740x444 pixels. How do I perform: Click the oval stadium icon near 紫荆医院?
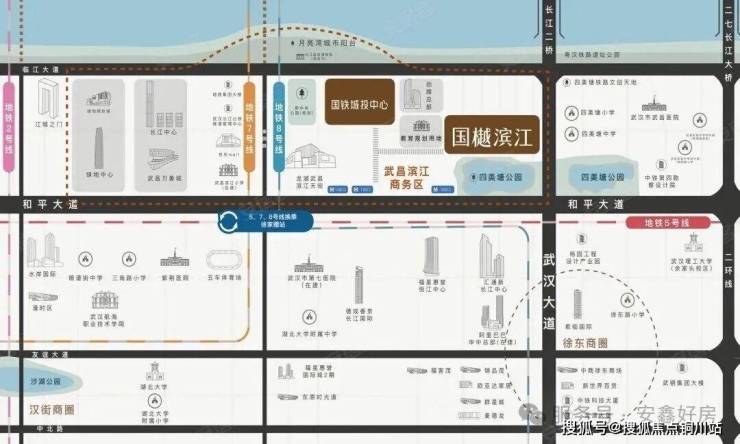coord(224,260)
